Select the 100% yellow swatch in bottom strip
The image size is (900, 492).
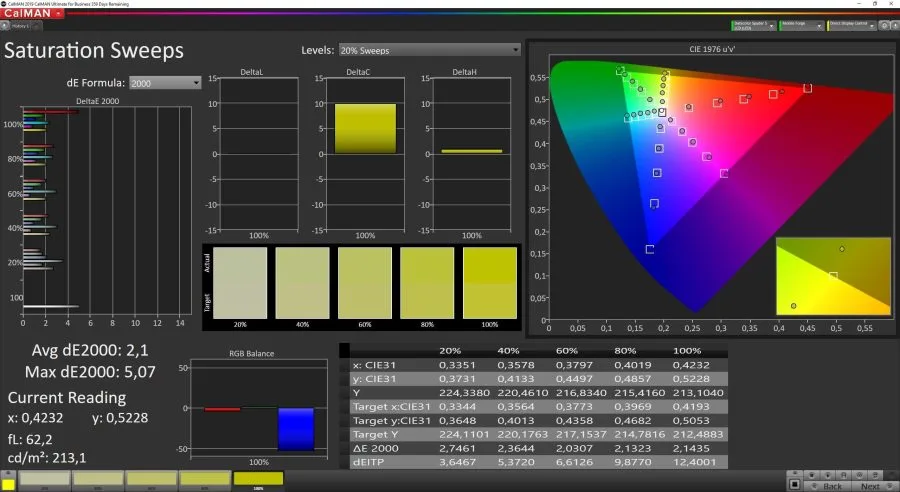point(258,479)
